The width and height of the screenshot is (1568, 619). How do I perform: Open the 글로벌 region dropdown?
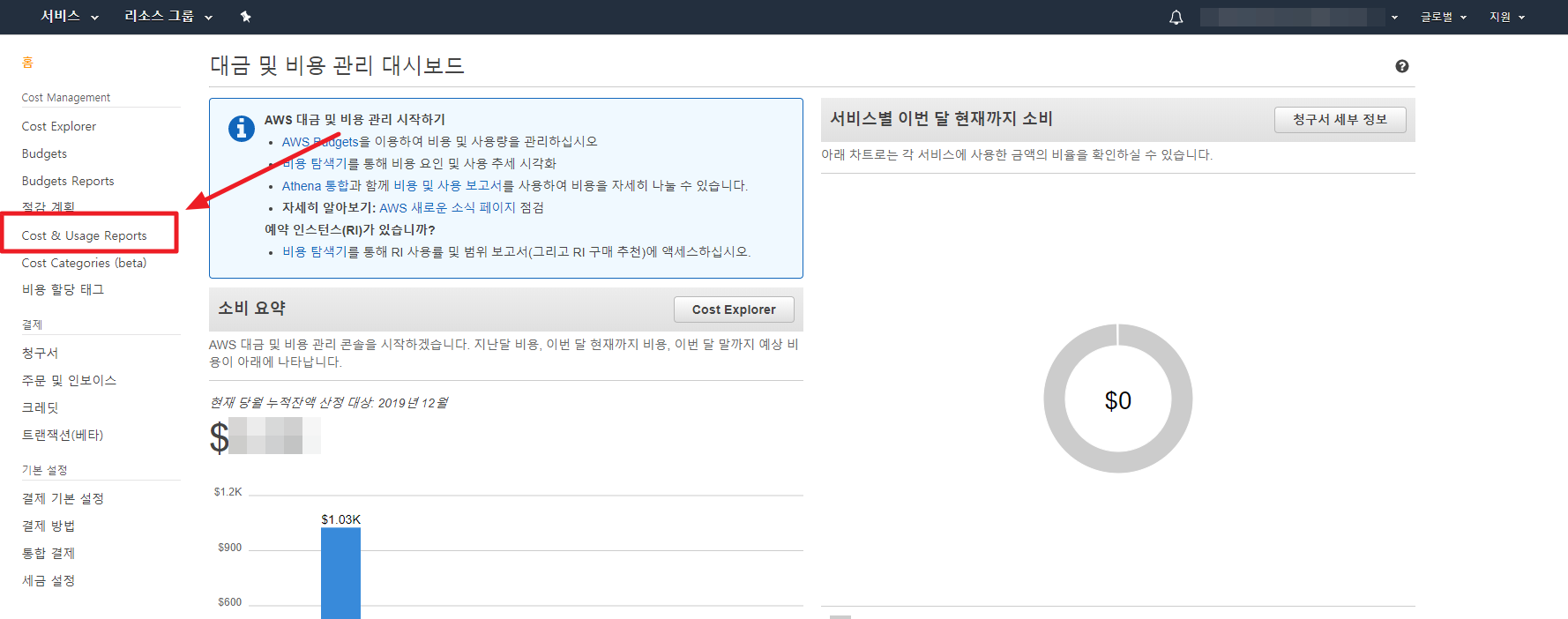coord(1443,17)
